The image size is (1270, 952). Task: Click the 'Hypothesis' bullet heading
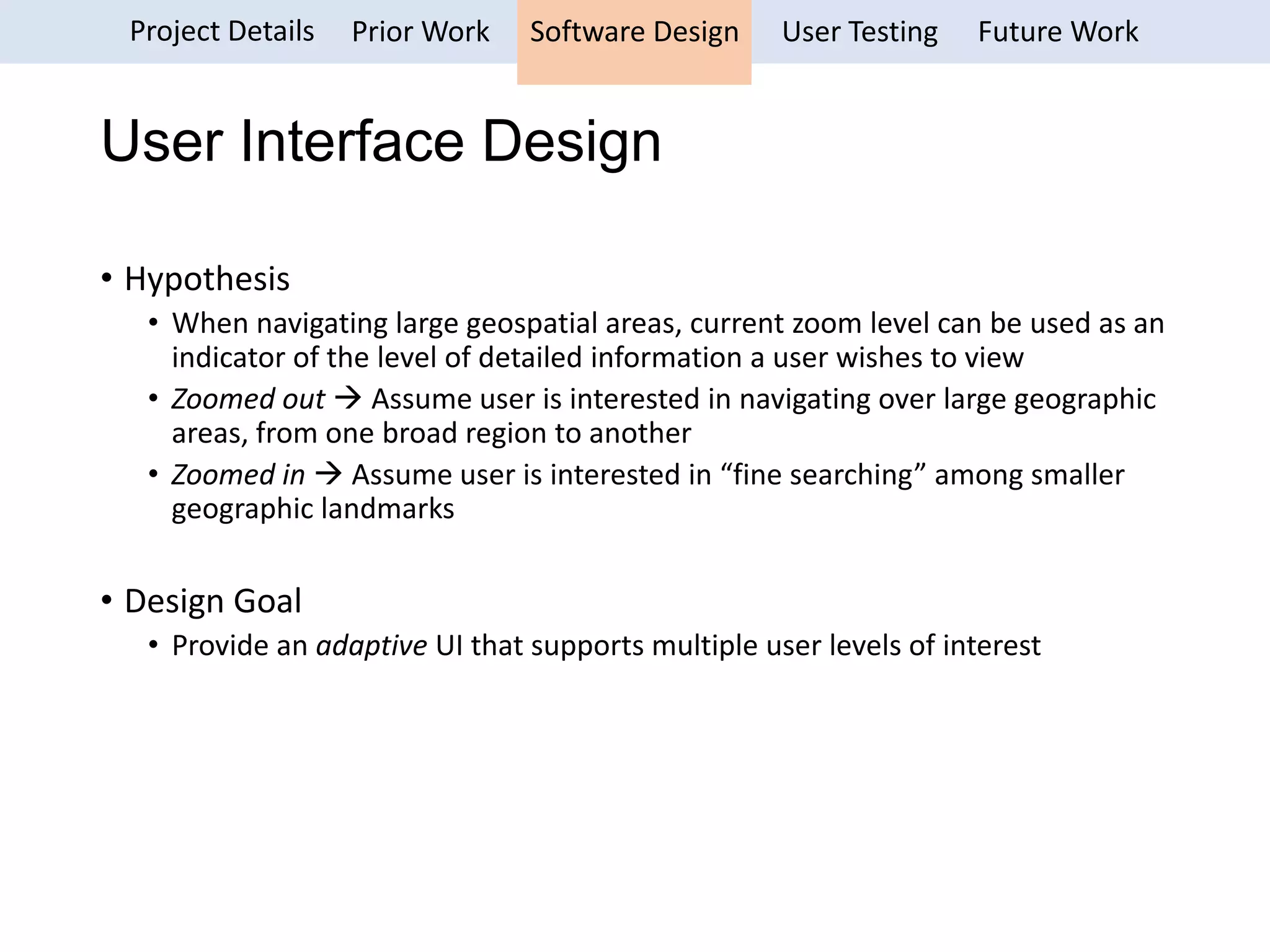[x=207, y=279]
